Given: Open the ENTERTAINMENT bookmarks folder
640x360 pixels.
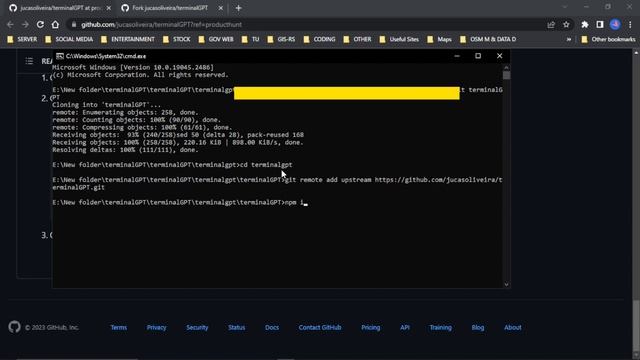Looking at the screenshot, I should 128,39.
